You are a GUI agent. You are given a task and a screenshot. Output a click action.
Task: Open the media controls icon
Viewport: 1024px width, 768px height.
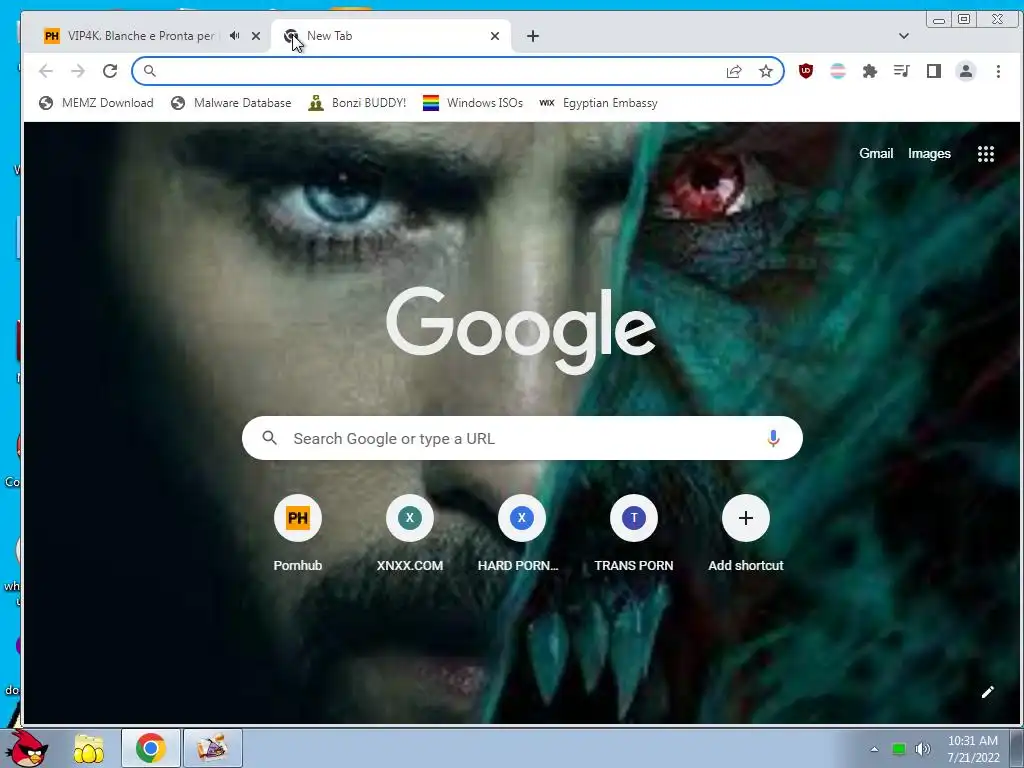point(902,71)
